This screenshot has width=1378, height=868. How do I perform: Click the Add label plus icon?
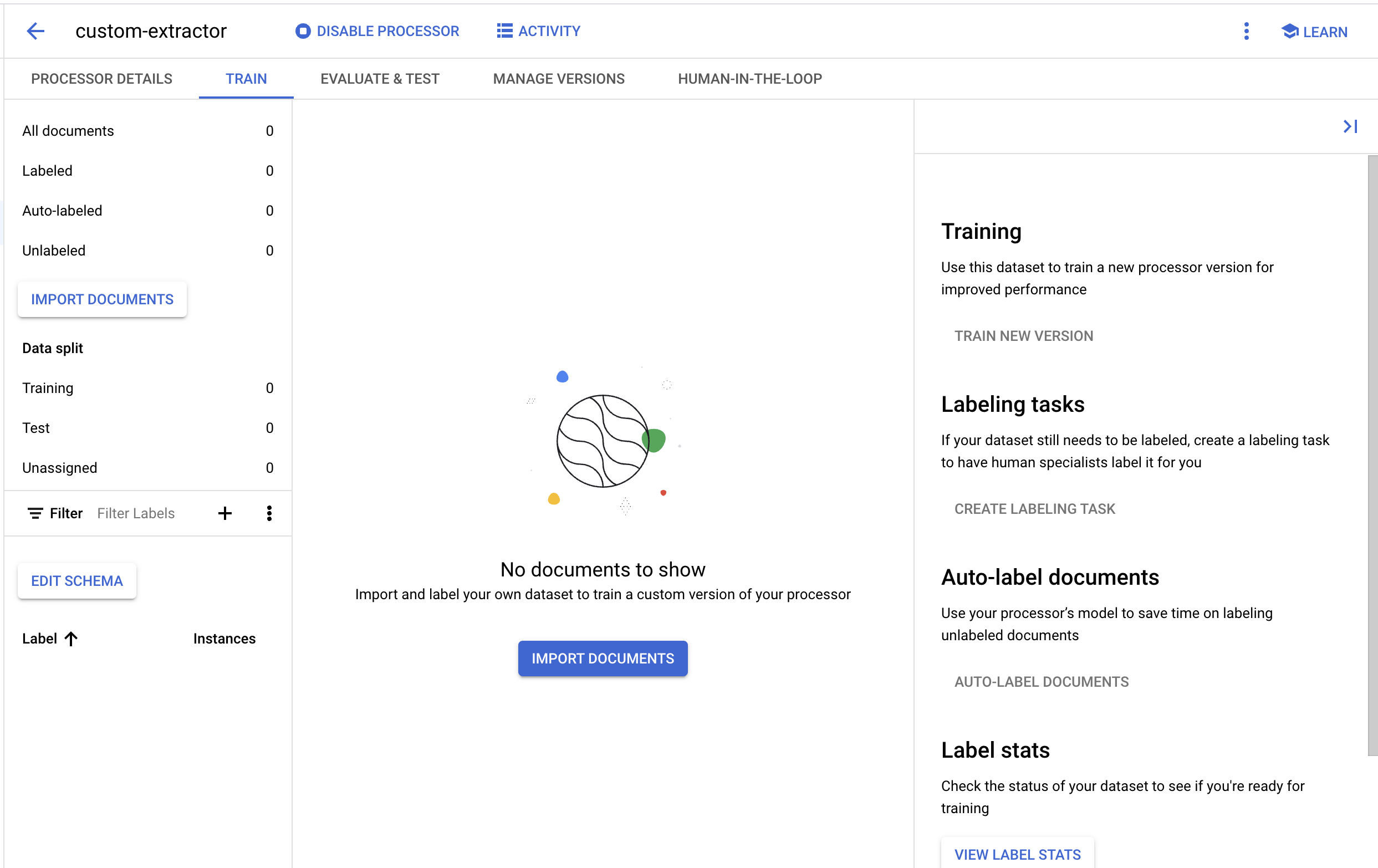(225, 513)
